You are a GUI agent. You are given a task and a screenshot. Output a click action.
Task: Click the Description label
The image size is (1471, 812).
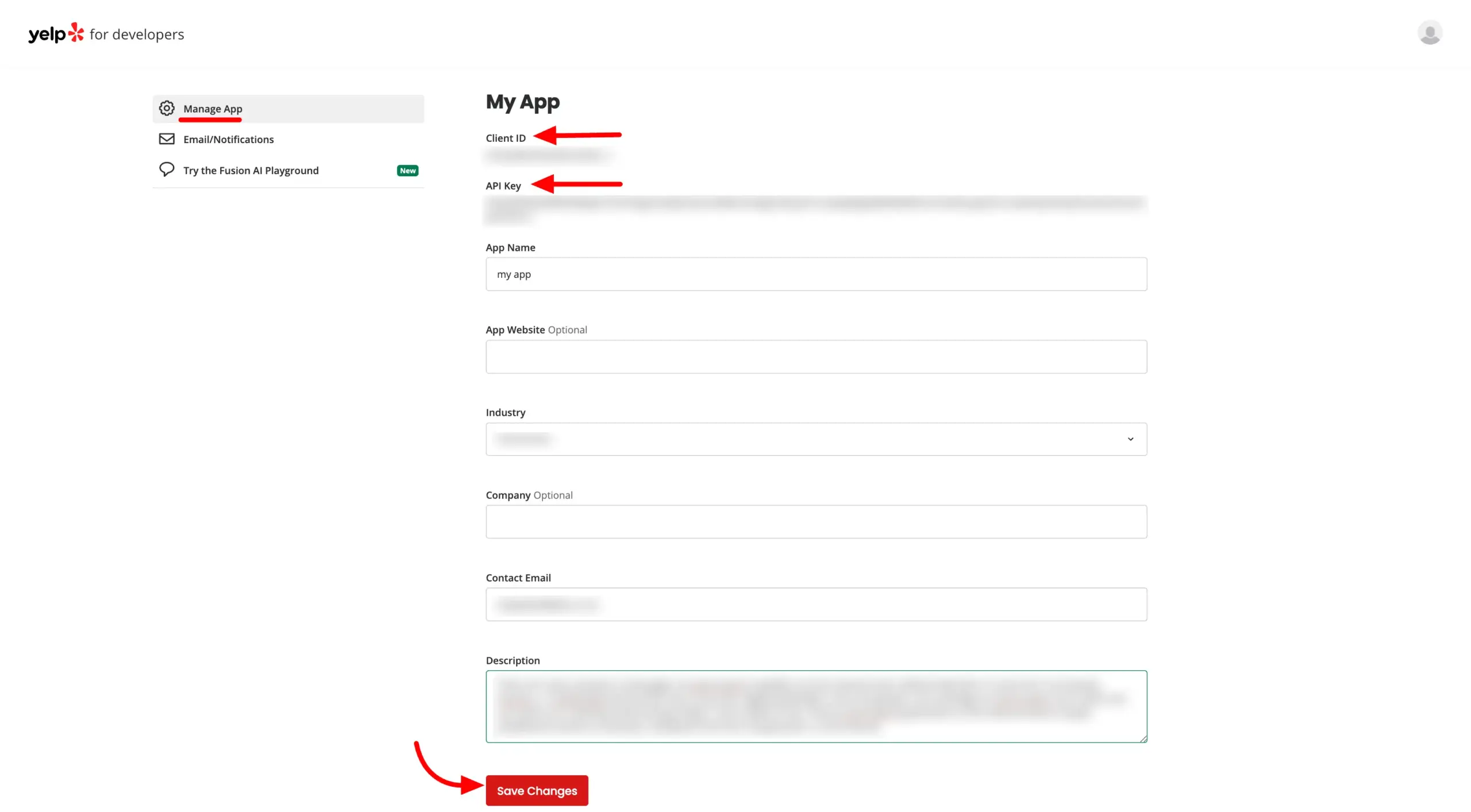(513, 660)
